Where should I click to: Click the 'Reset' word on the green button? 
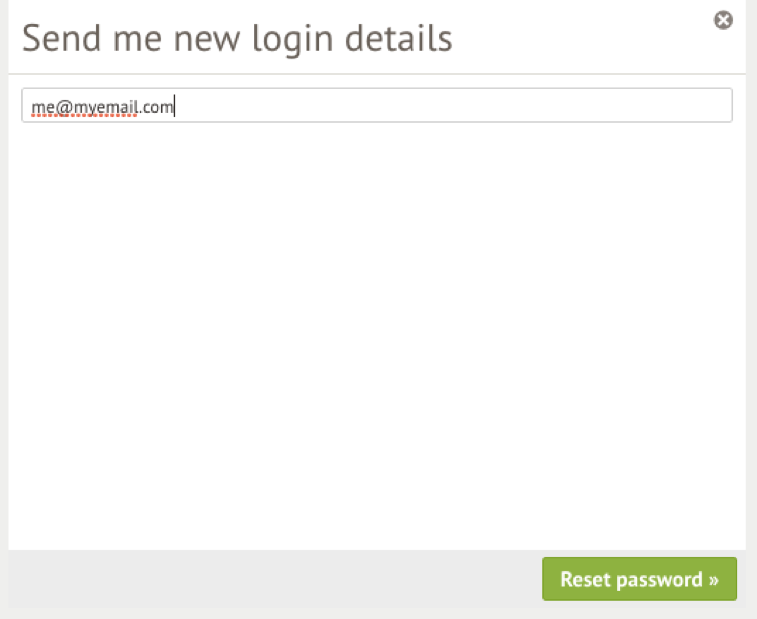pyautogui.click(x=585, y=579)
